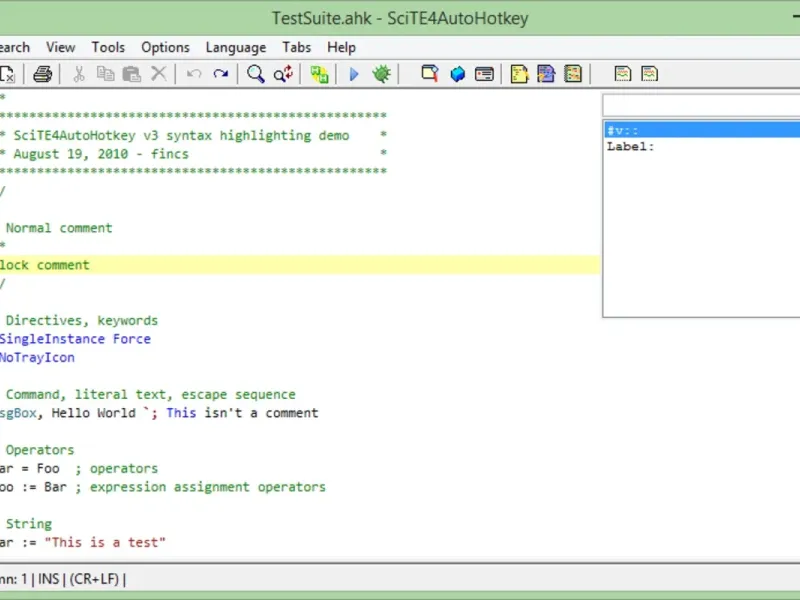The image size is (800, 600).
Task: Click the (CR+LF) status bar indicator
Action: 94,579
